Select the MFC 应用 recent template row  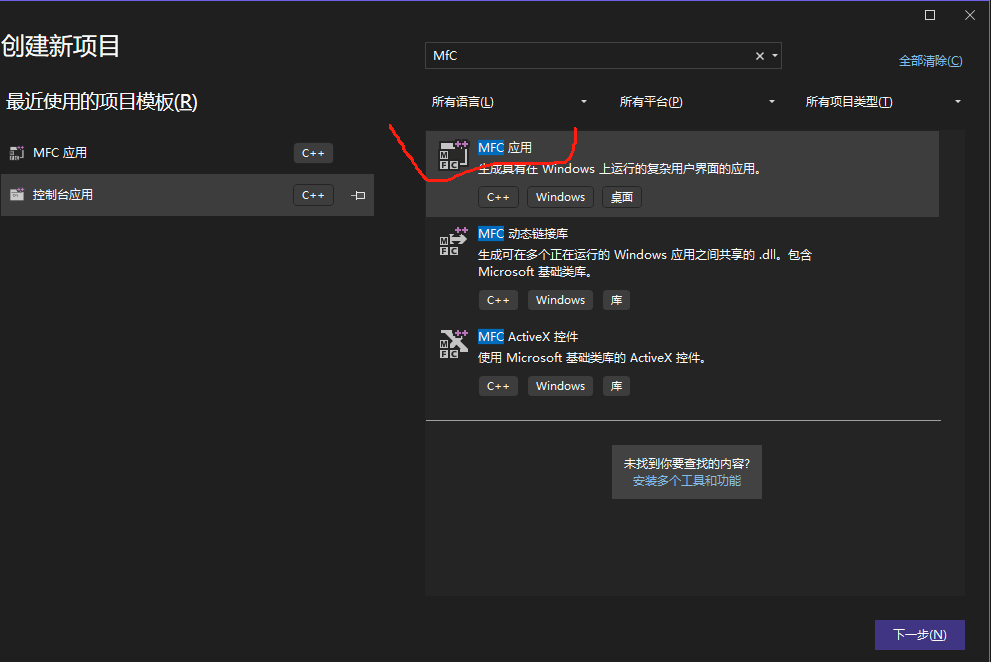tap(188, 153)
